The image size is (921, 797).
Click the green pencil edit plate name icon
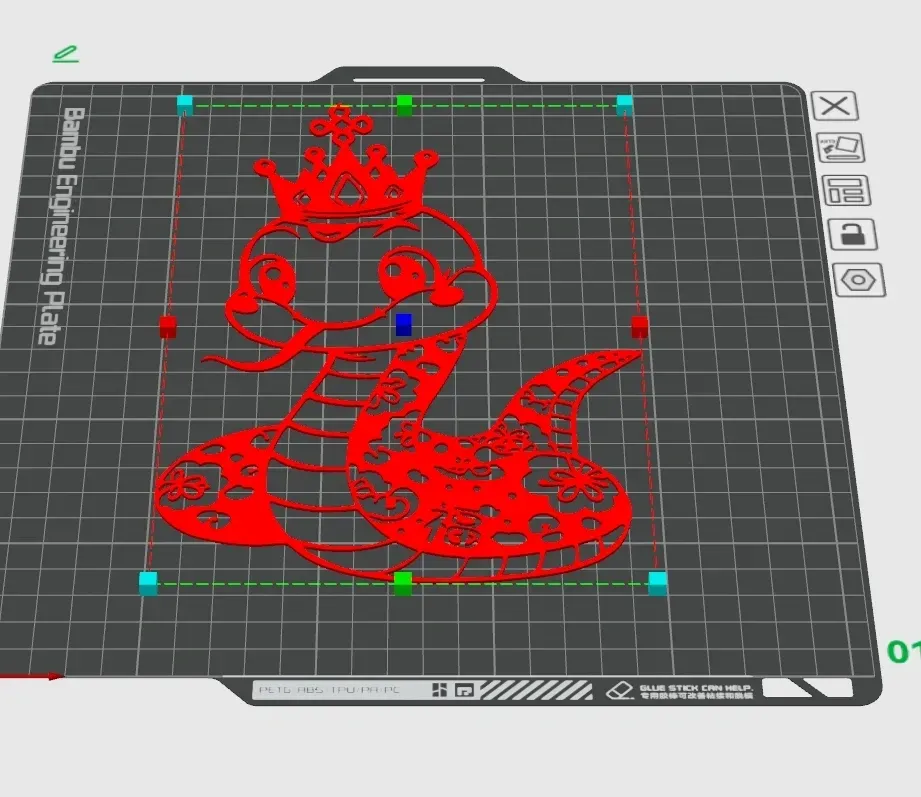click(x=65, y=54)
